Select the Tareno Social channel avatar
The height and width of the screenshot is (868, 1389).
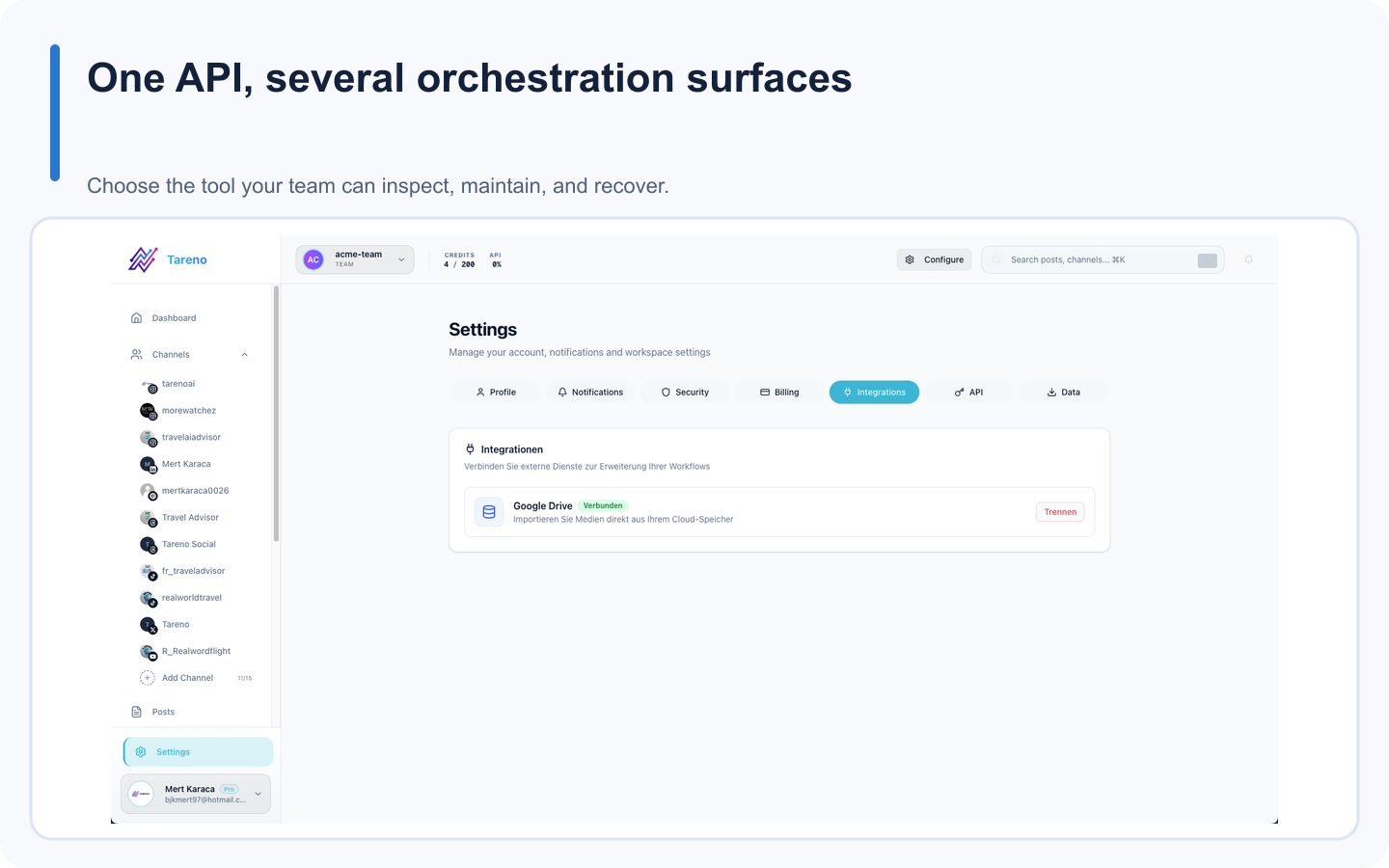[x=148, y=545]
